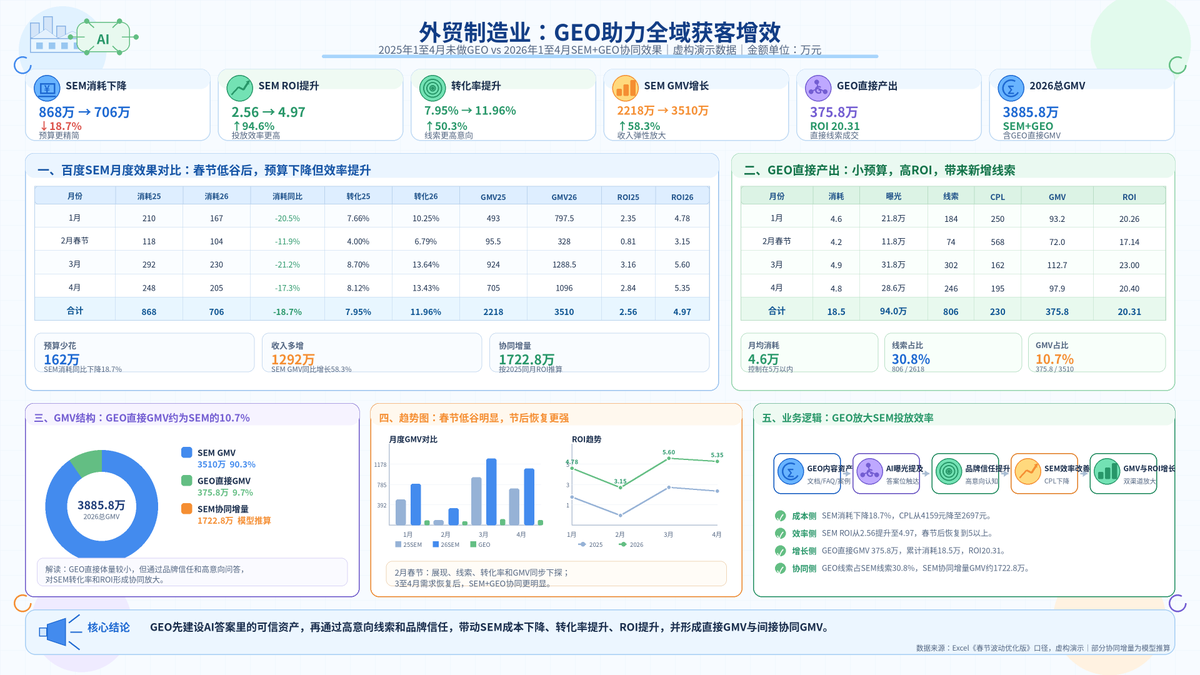
Task: Click the sigma icon in GEO内容资产 step
Action: click(x=790, y=471)
